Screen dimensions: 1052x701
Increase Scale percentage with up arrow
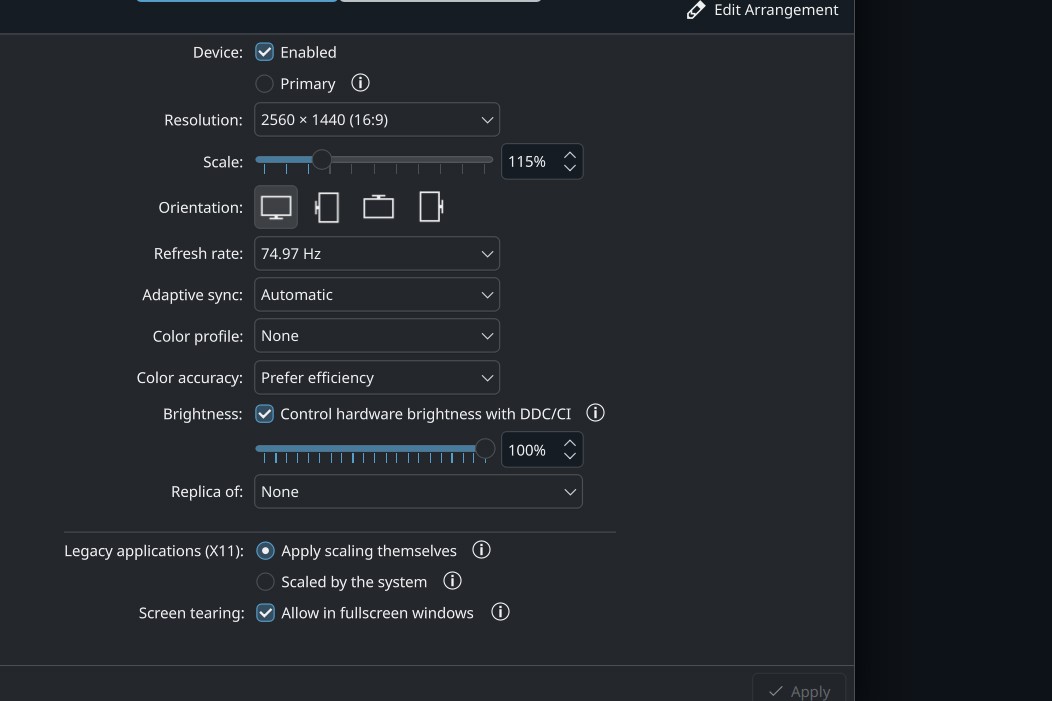pos(570,156)
